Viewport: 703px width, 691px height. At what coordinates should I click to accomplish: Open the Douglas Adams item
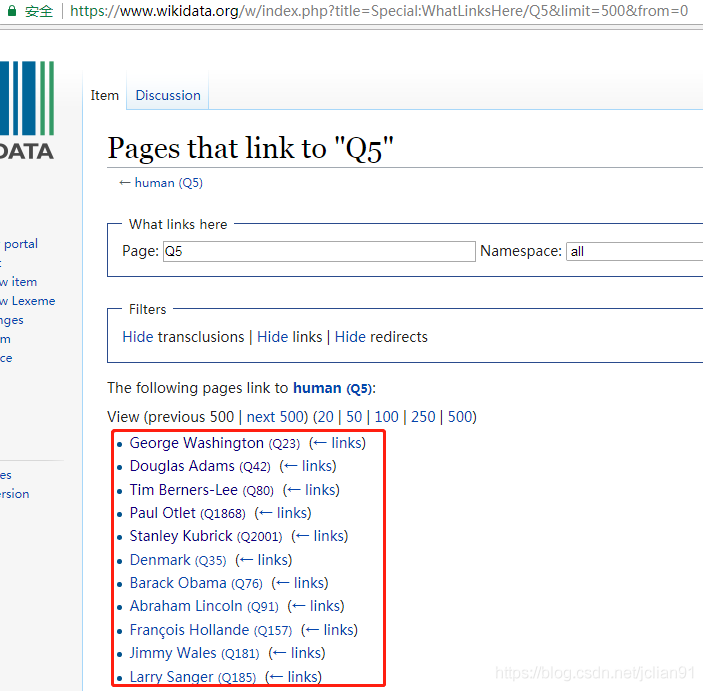(182, 466)
